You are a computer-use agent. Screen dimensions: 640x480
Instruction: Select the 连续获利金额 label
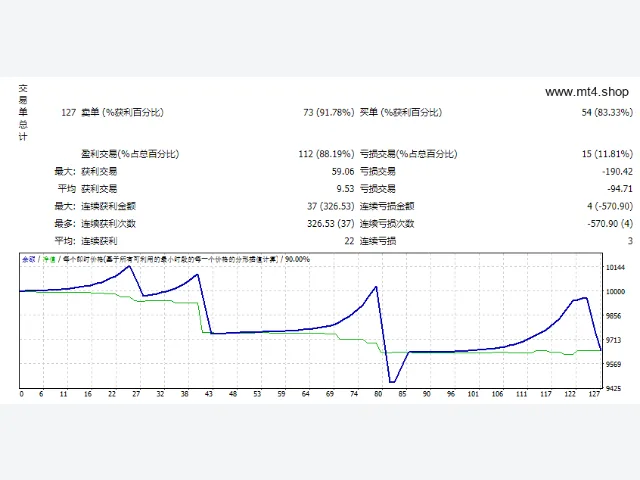[x=108, y=206]
